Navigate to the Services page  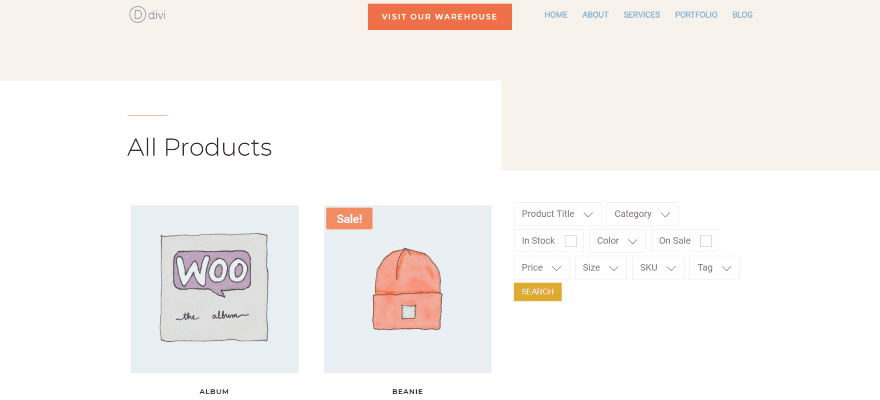click(x=641, y=15)
